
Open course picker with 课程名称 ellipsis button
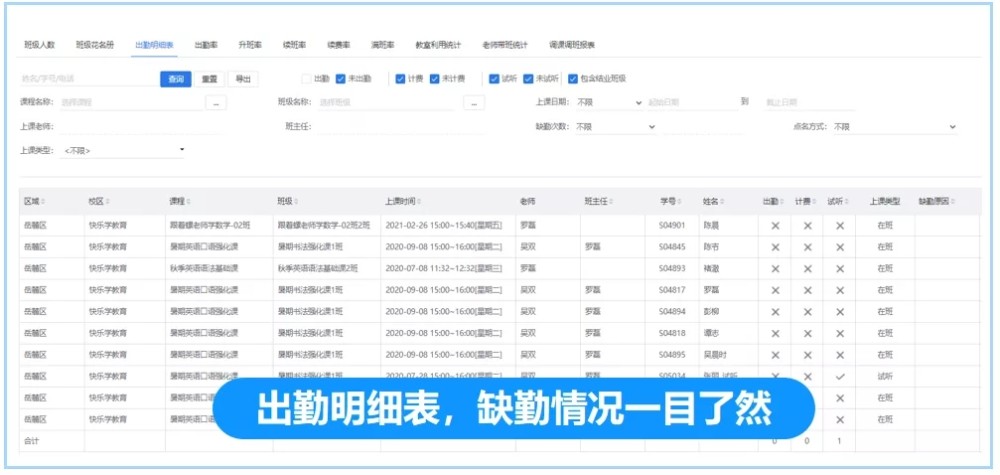[216, 103]
